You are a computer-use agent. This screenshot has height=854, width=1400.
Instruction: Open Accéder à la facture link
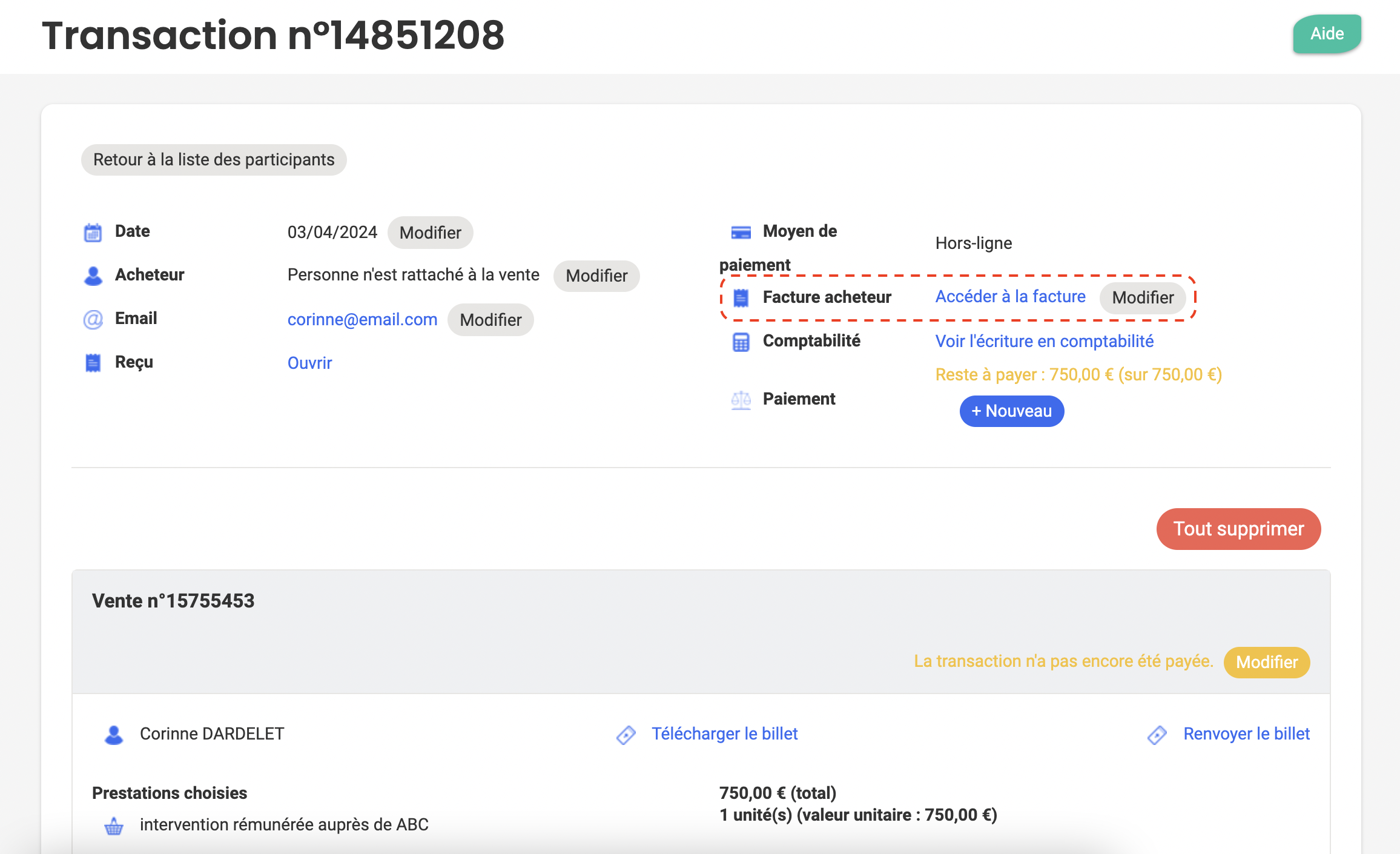point(1010,297)
